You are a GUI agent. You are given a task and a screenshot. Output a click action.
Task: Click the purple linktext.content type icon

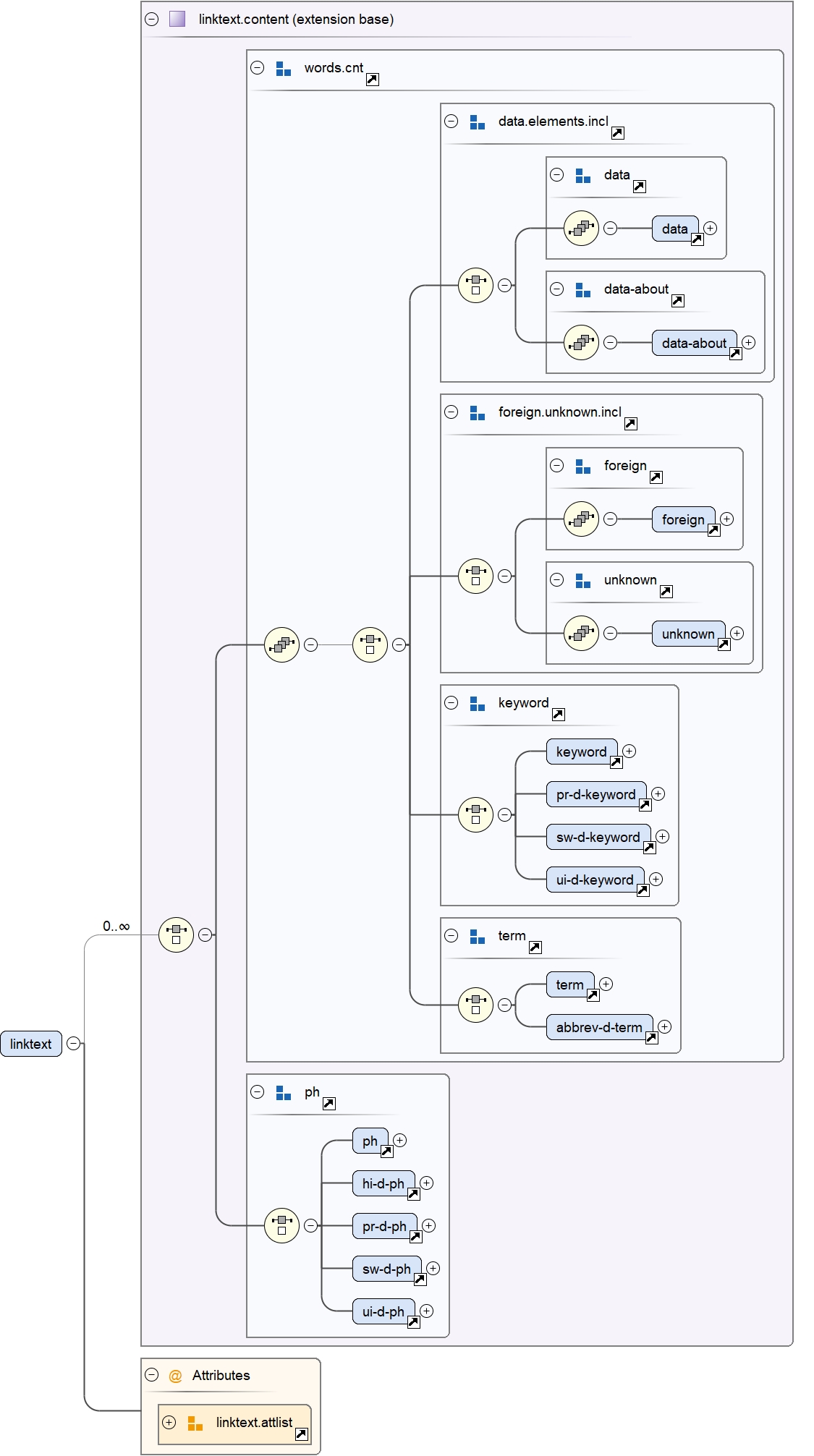pos(177,20)
